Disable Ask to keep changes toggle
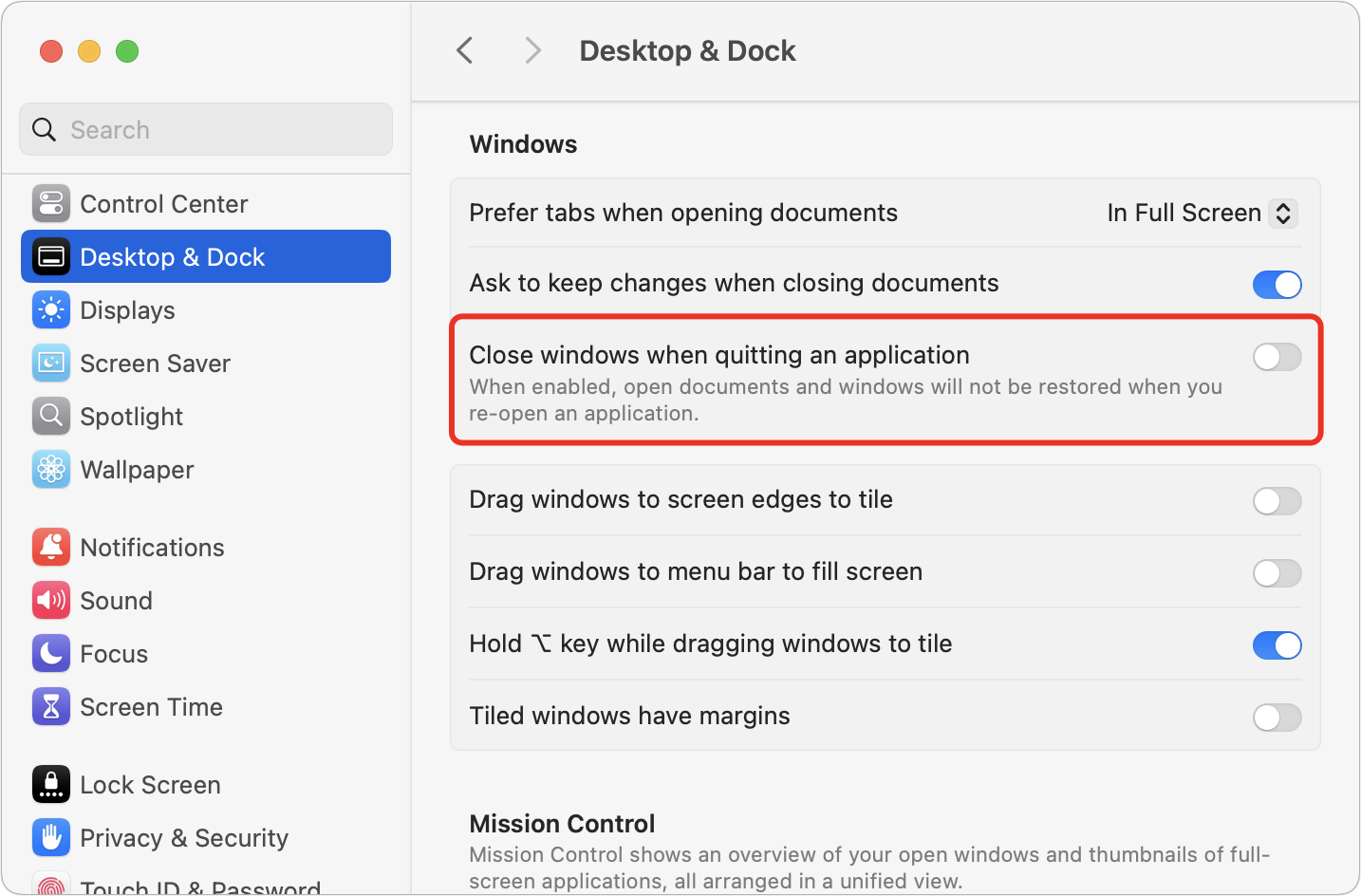Image resolution: width=1361 pixels, height=896 pixels. pyautogui.click(x=1277, y=285)
